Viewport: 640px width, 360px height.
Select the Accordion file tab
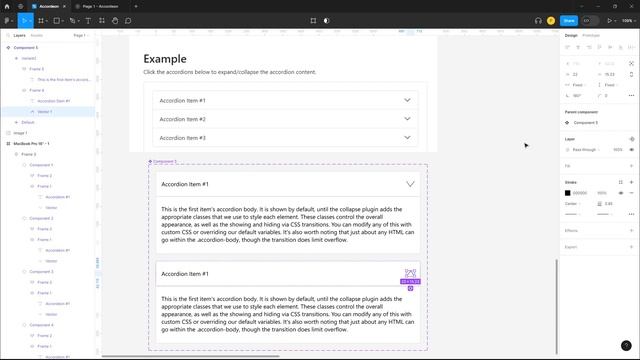(x=49, y=7)
